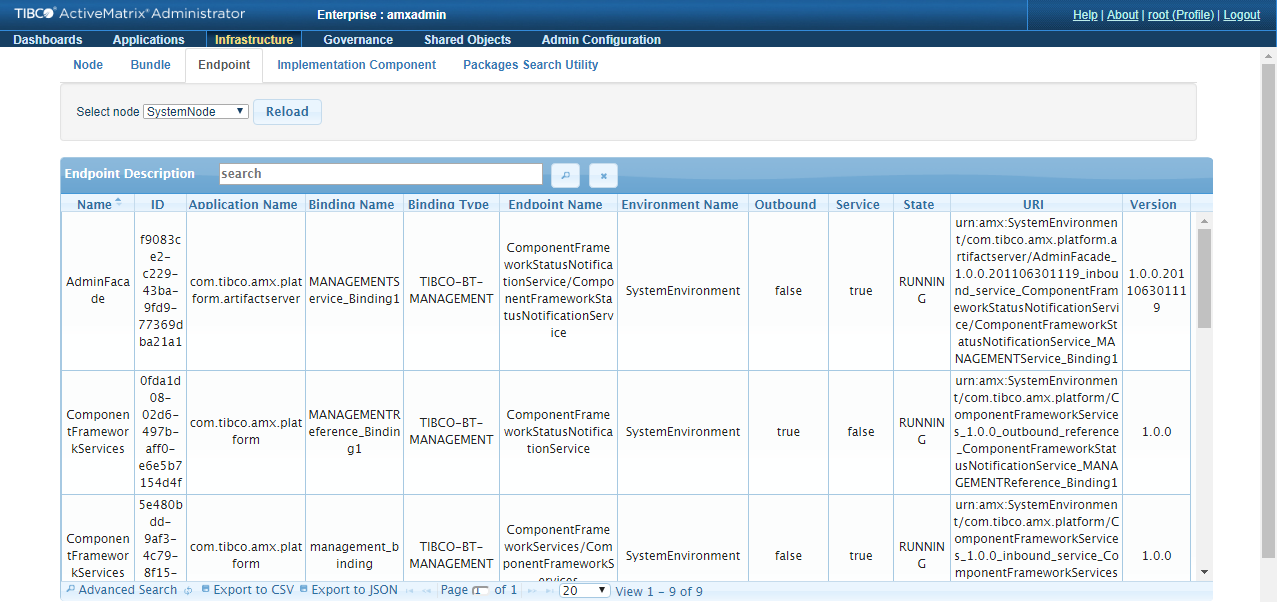Open the Applications menu
The height and width of the screenshot is (602, 1277).
click(x=148, y=40)
